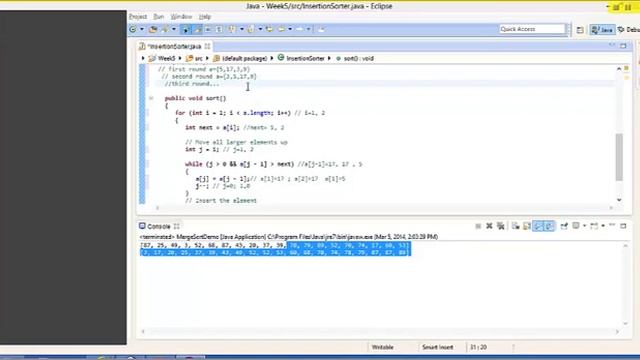This screenshot has height=360, width=640.
Task: Open the Project menu
Action: coord(138,17)
